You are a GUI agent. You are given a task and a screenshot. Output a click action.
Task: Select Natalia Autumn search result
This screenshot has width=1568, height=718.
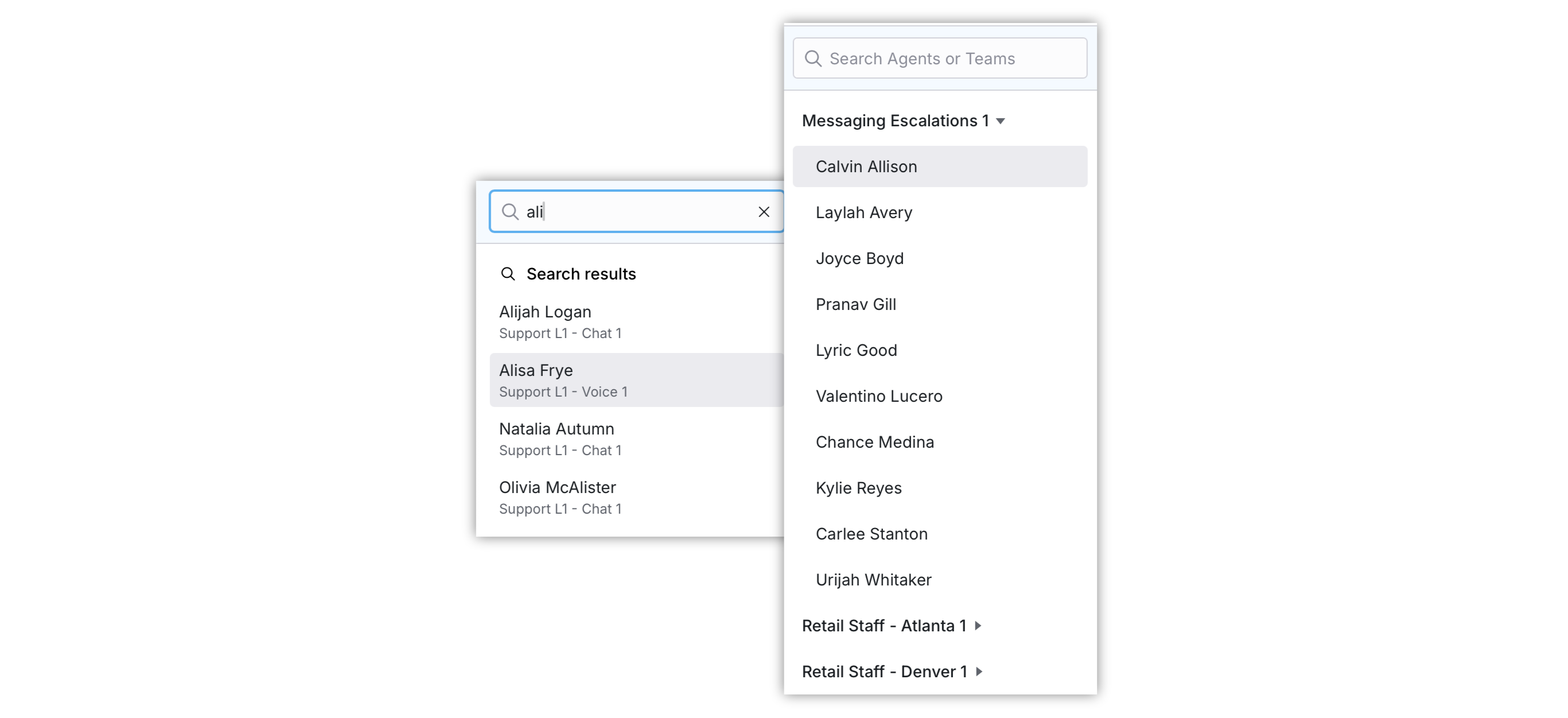[636, 438]
